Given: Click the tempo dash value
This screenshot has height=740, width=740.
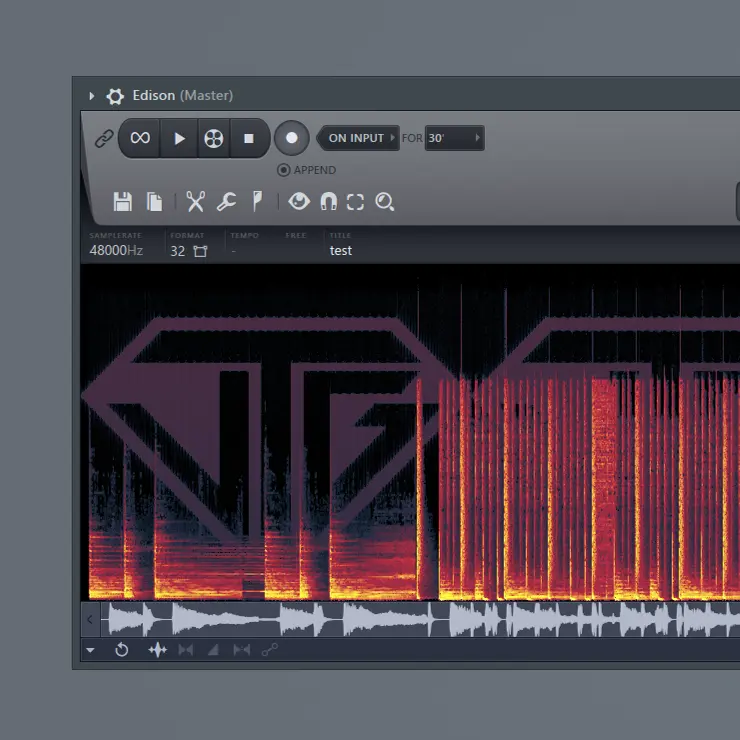Looking at the screenshot, I should (234, 252).
